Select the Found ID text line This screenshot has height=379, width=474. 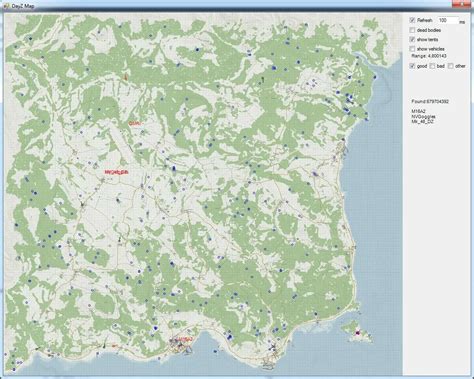point(430,101)
